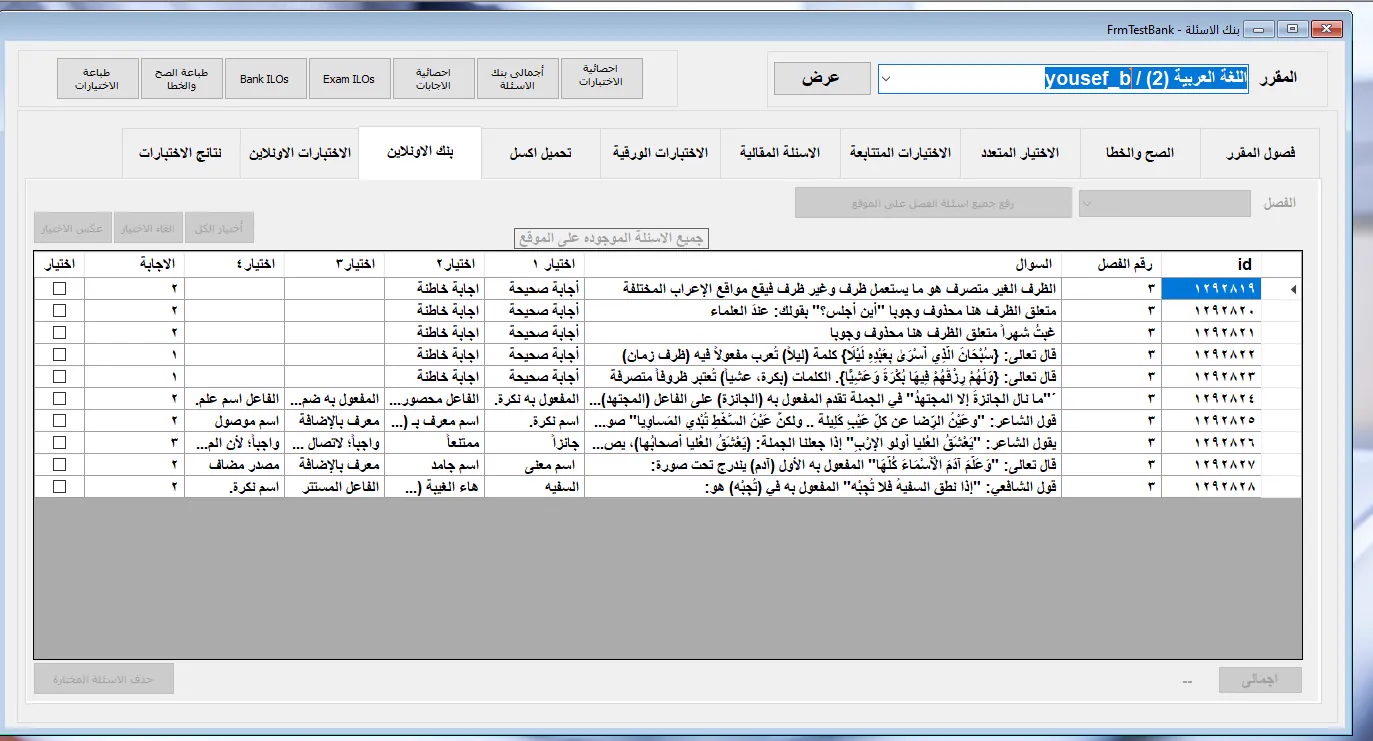
Task: Tick the checkbox for question ١٢٩٢٨٢٠
Action: click(x=60, y=310)
